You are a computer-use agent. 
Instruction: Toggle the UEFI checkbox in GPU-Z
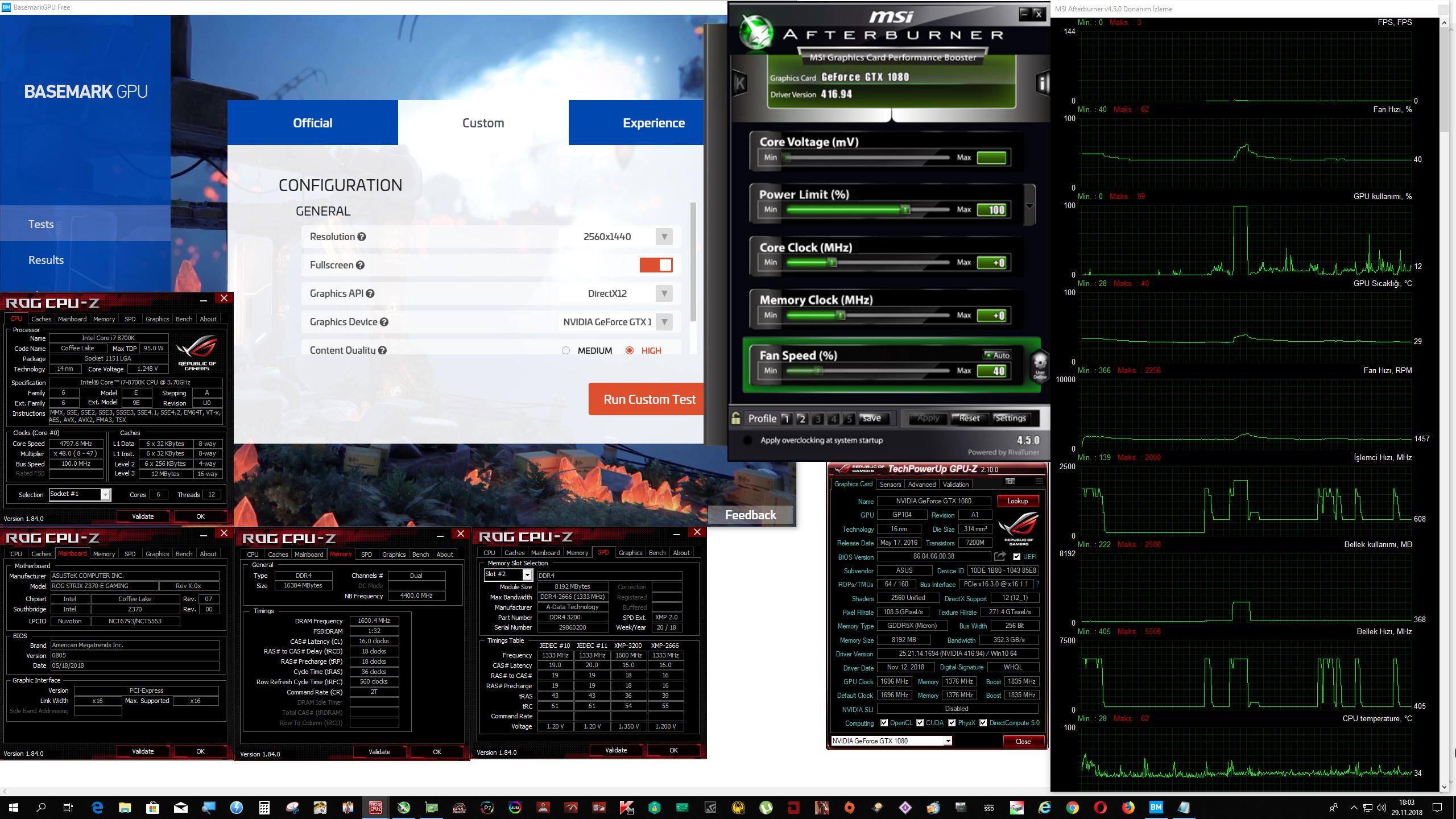click(x=1017, y=557)
